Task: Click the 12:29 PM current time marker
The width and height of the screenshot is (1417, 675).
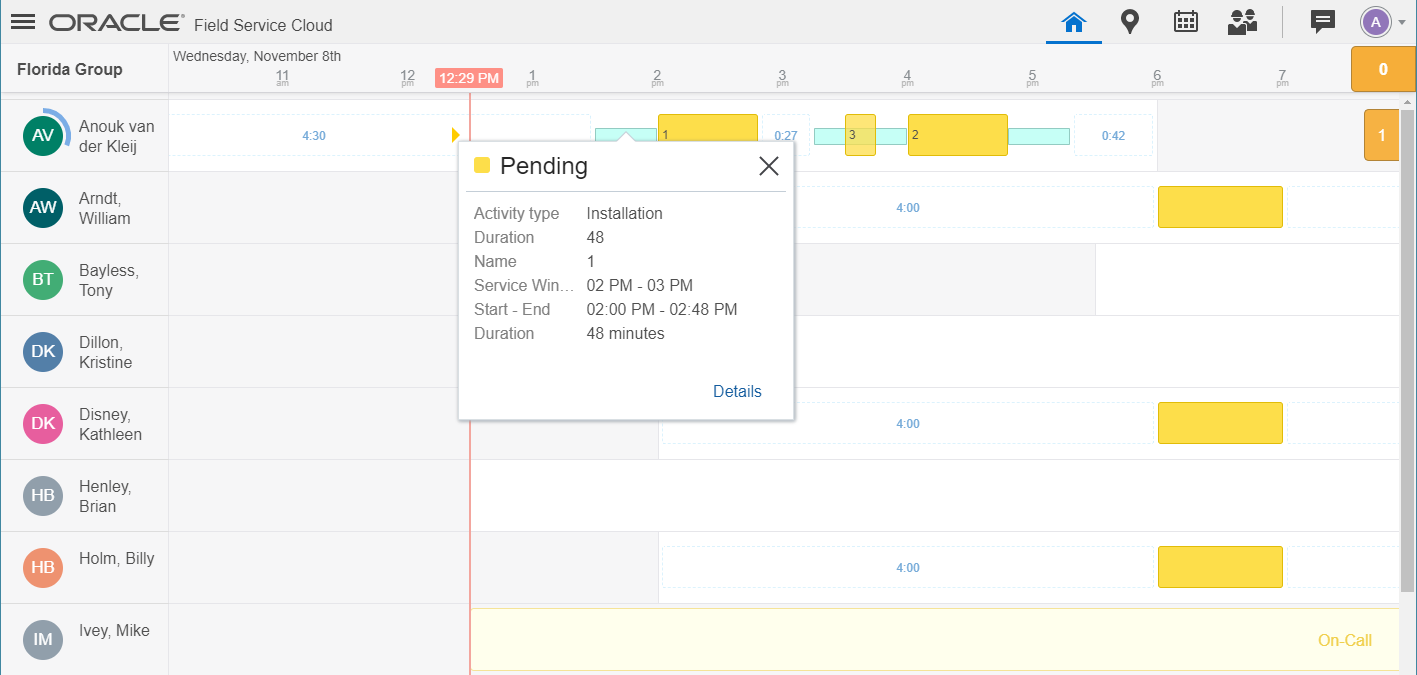Action: click(x=469, y=78)
